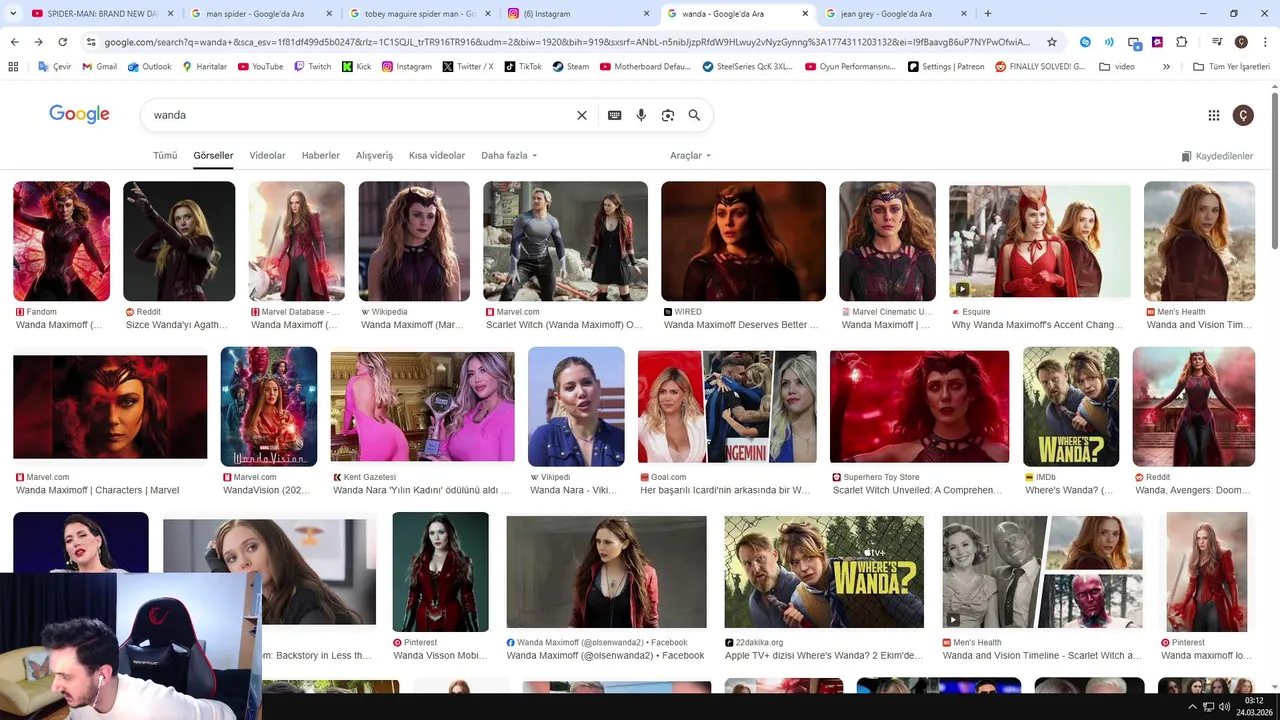
Task: Click into the wanda search input field
Action: pyautogui.click(x=360, y=115)
